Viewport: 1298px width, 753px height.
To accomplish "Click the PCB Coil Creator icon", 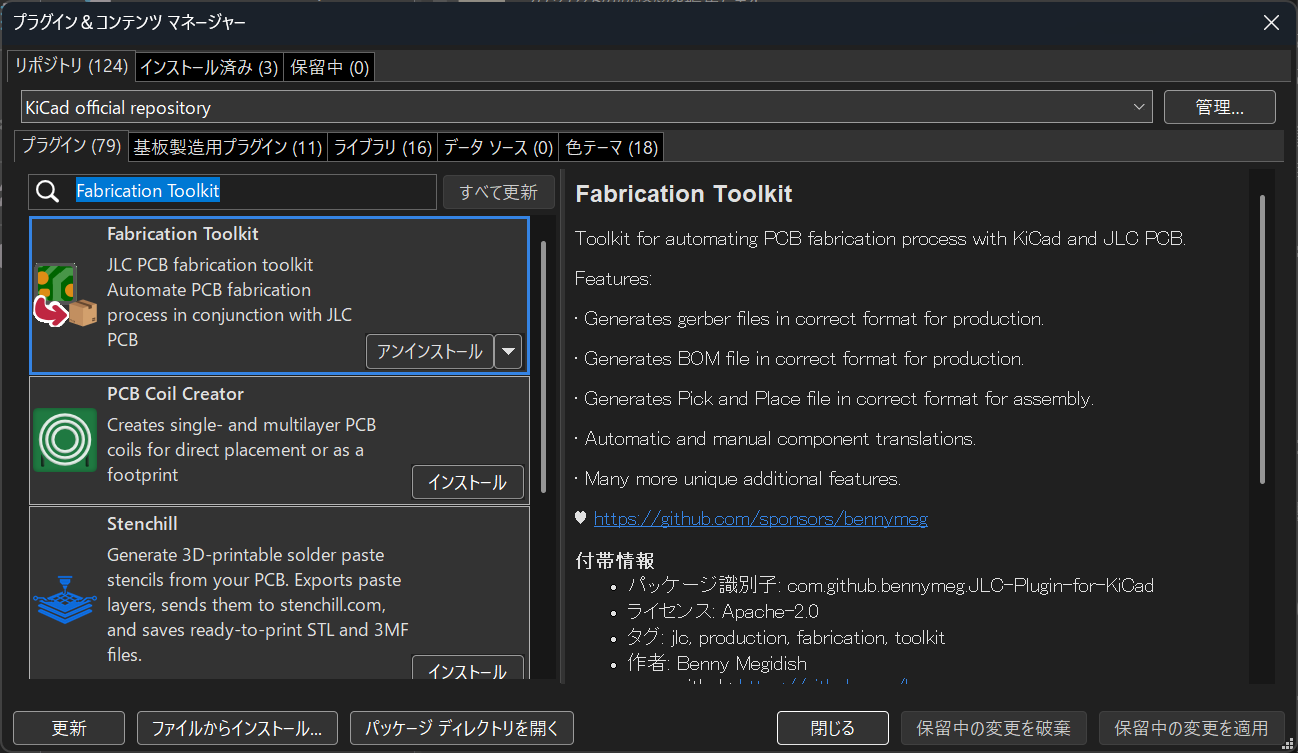I will pos(65,440).
